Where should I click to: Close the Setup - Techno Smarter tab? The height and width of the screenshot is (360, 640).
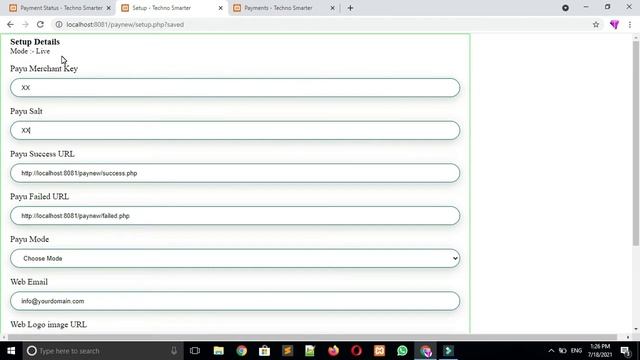220,8
